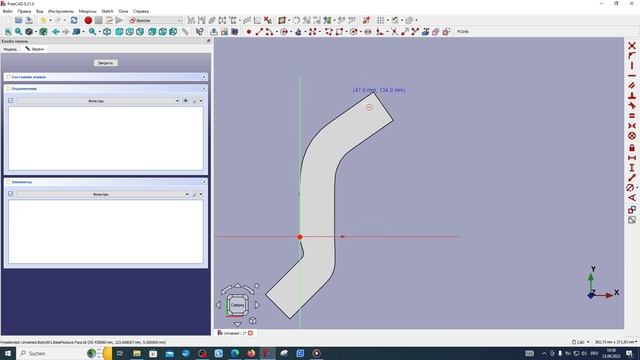
Task: Open constraints settings dropdown arrow
Action: point(201,100)
